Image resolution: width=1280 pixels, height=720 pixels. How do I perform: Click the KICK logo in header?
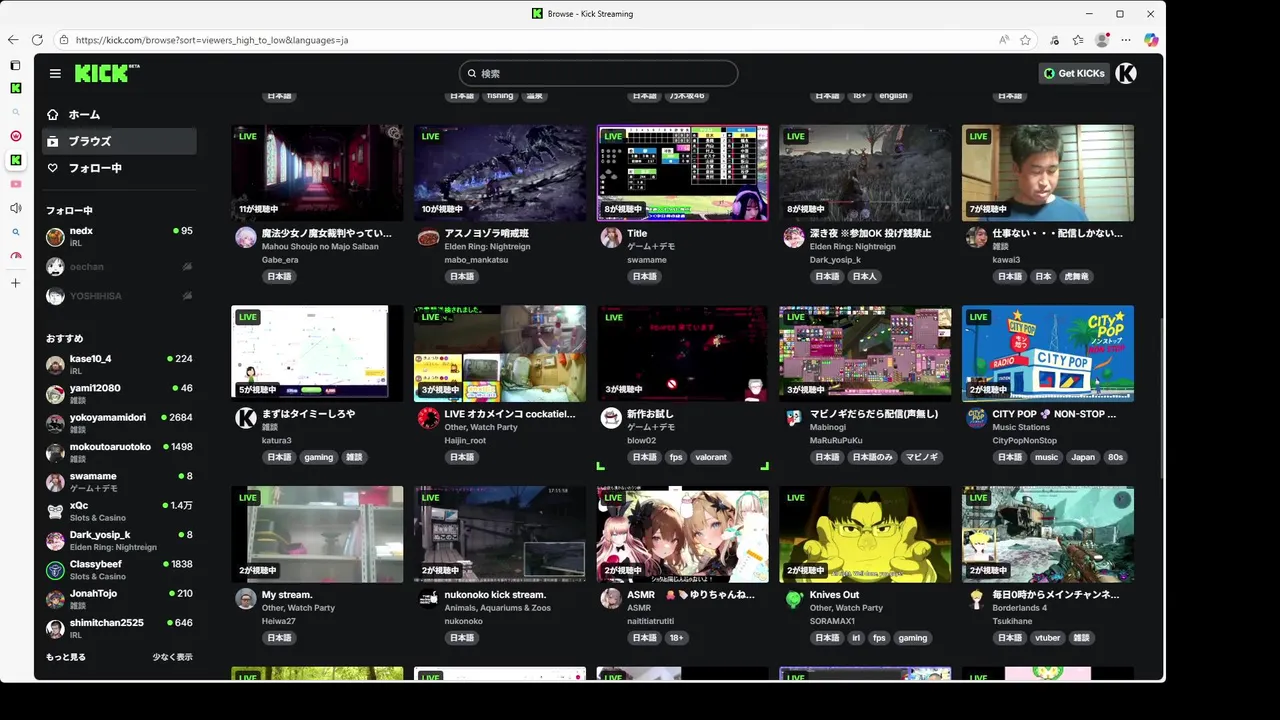pos(107,73)
